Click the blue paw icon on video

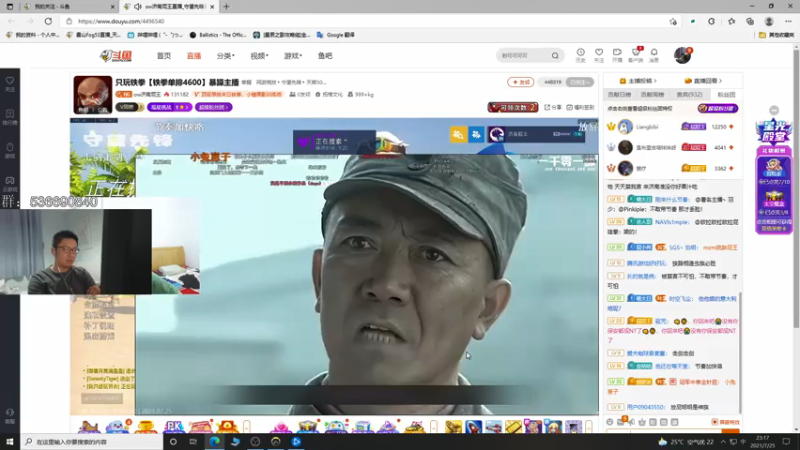point(476,134)
